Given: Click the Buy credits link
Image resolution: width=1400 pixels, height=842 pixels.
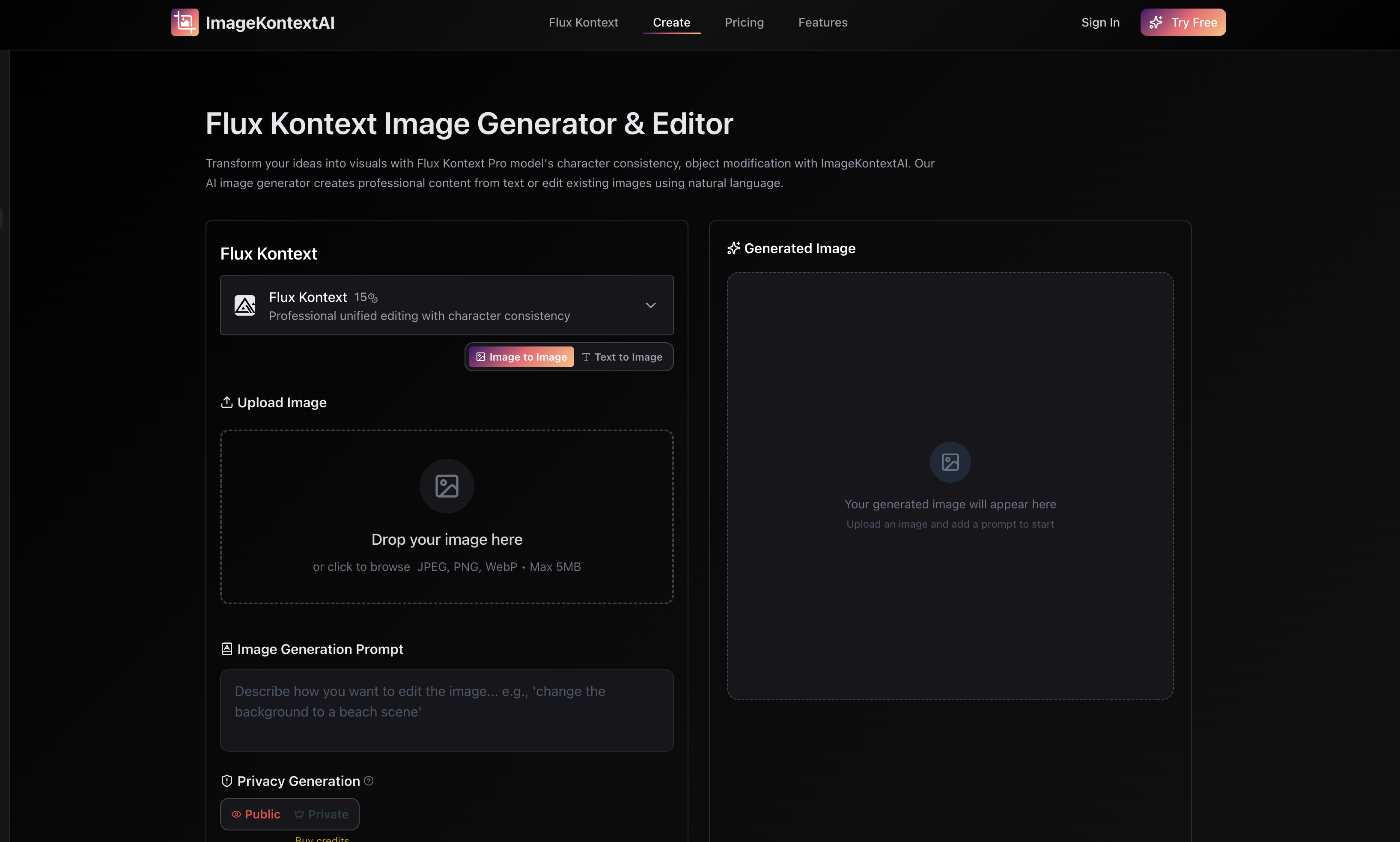Looking at the screenshot, I should pyautogui.click(x=322, y=839).
